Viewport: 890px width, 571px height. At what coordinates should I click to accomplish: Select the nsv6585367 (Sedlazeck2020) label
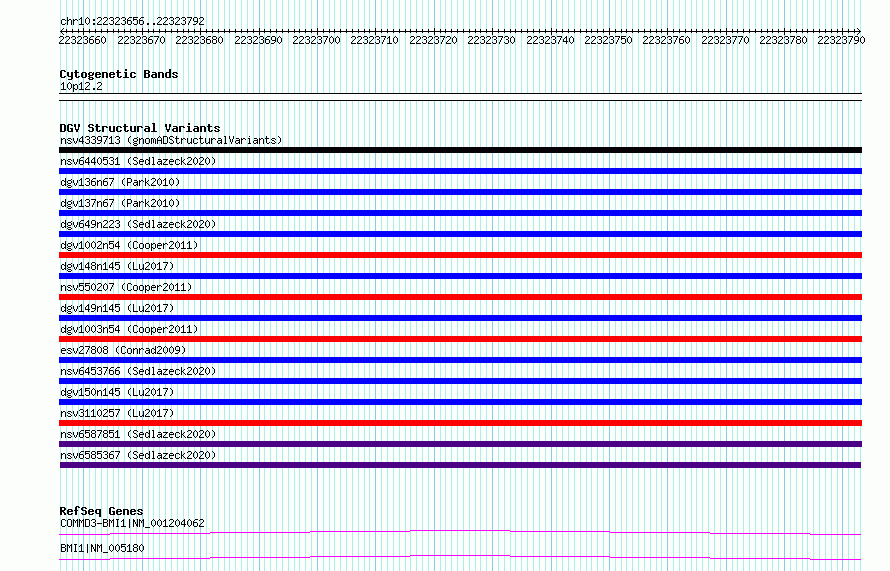coord(138,455)
